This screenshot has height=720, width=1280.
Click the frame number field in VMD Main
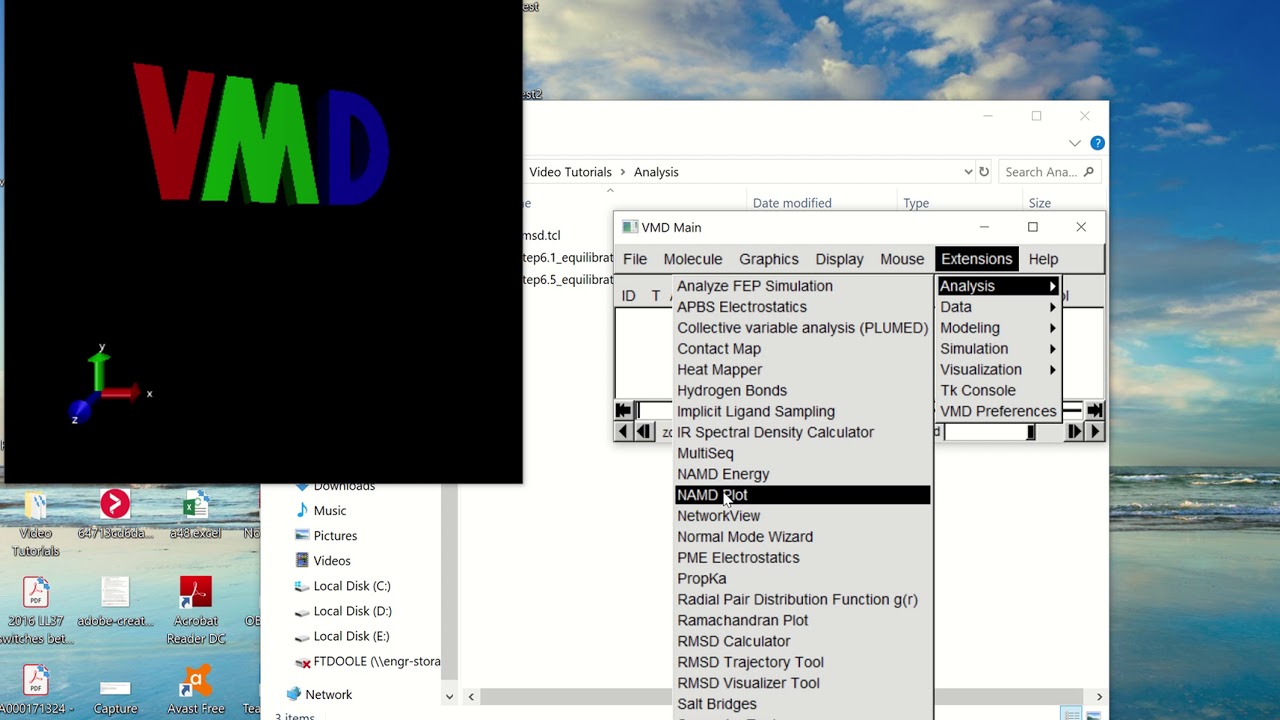click(655, 410)
